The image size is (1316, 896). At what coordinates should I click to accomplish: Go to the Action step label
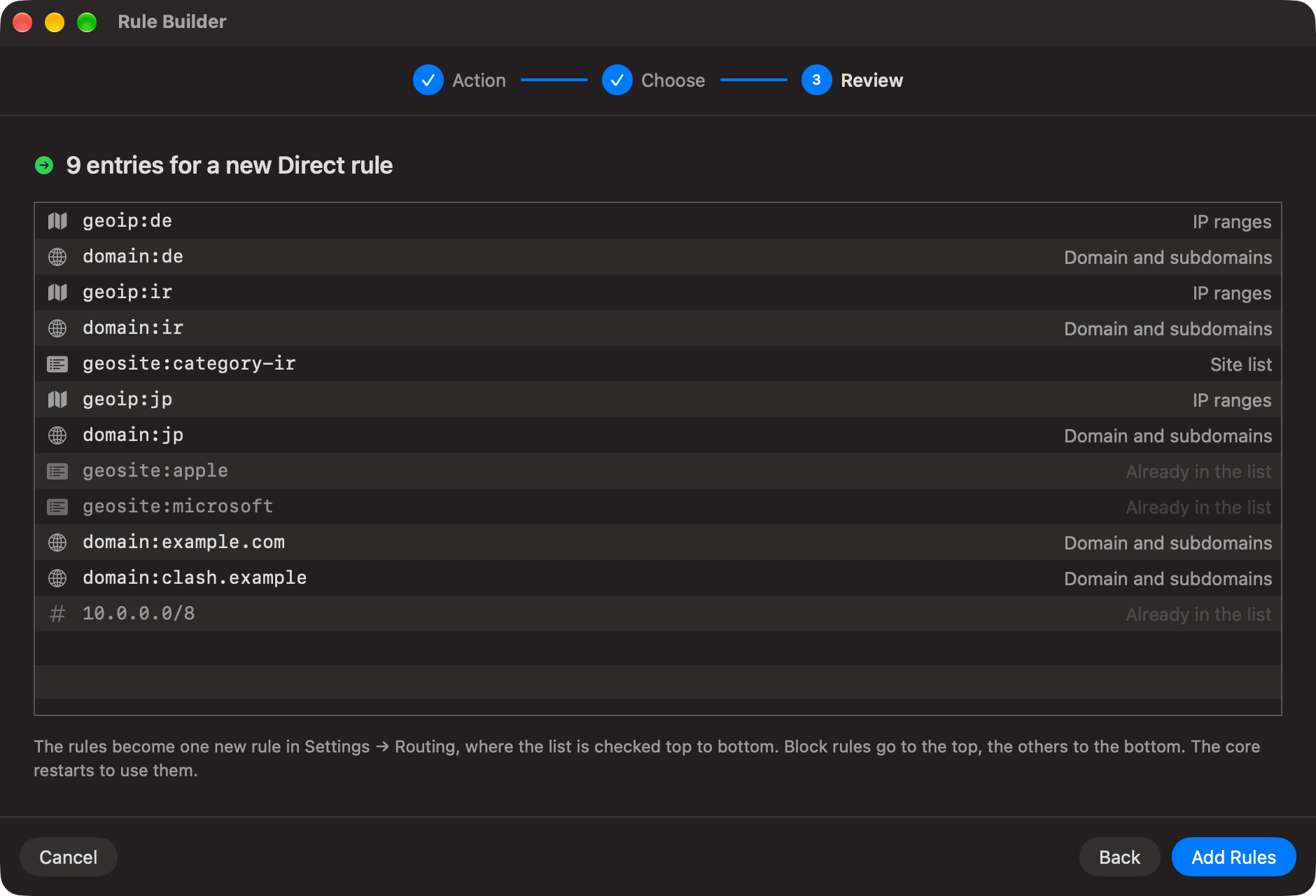pyautogui.click(x=479, y=80)
